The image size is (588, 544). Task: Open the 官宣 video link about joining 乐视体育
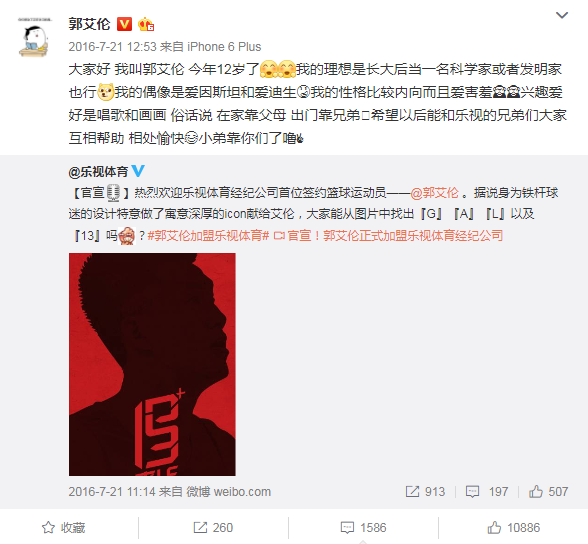[388, 236]
